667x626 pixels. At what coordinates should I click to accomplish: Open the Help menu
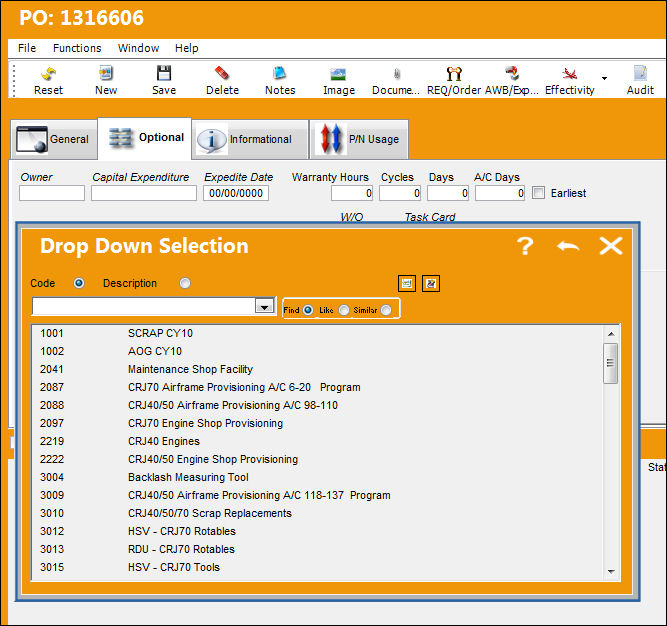point(186,48)
